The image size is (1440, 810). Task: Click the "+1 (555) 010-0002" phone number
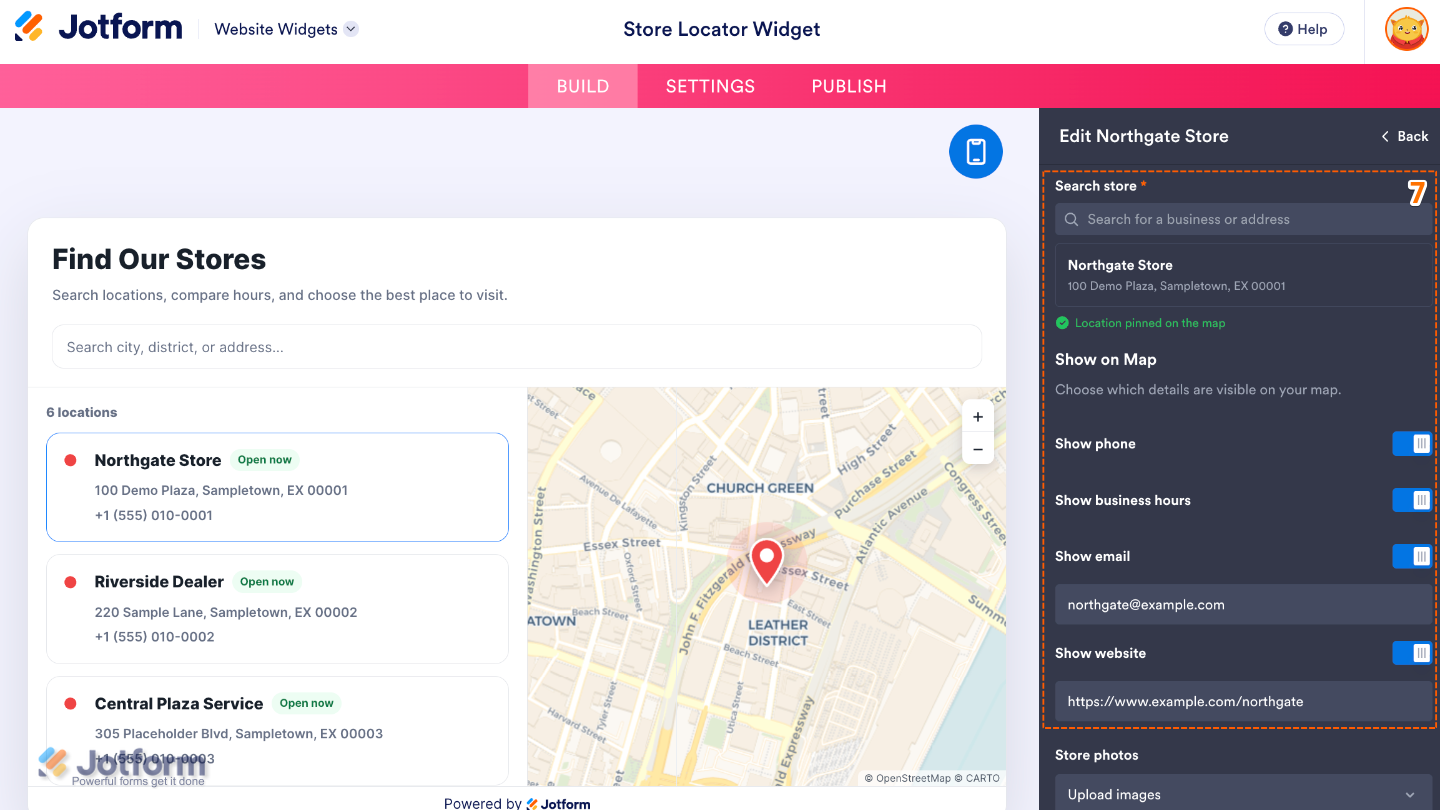[x=155, y=636]
